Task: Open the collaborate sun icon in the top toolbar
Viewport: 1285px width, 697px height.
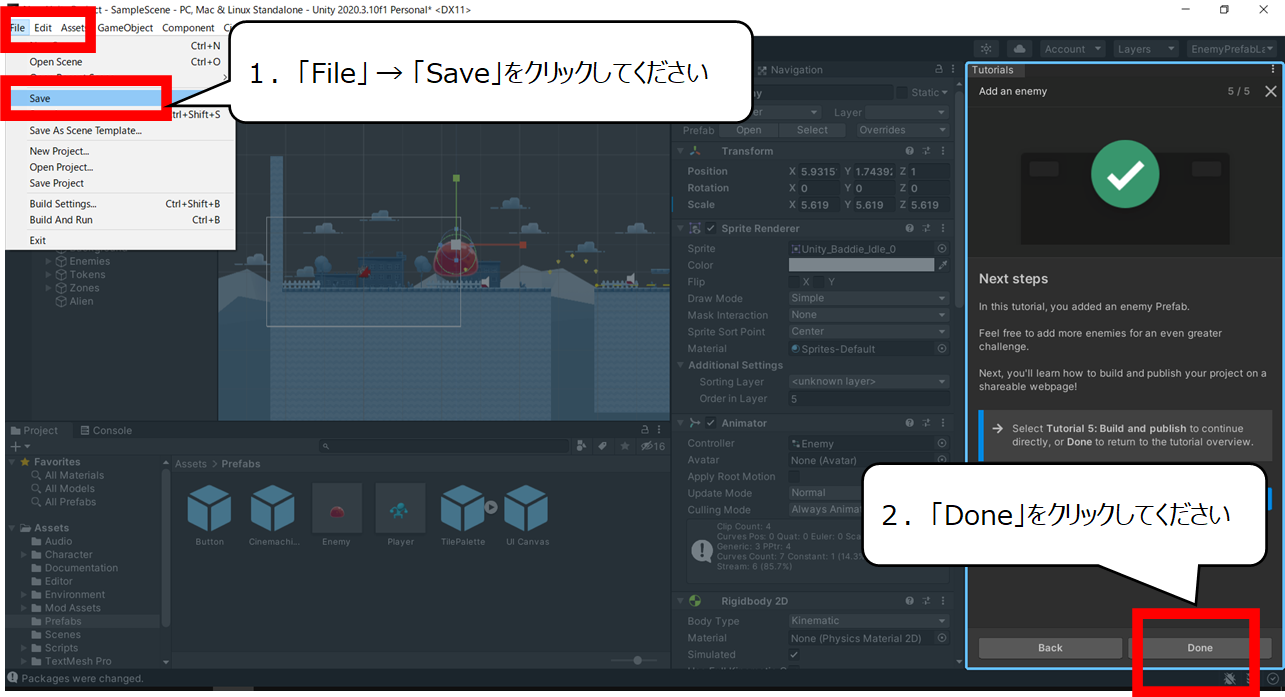Action: pyautogui.click(x=987, y=49)
